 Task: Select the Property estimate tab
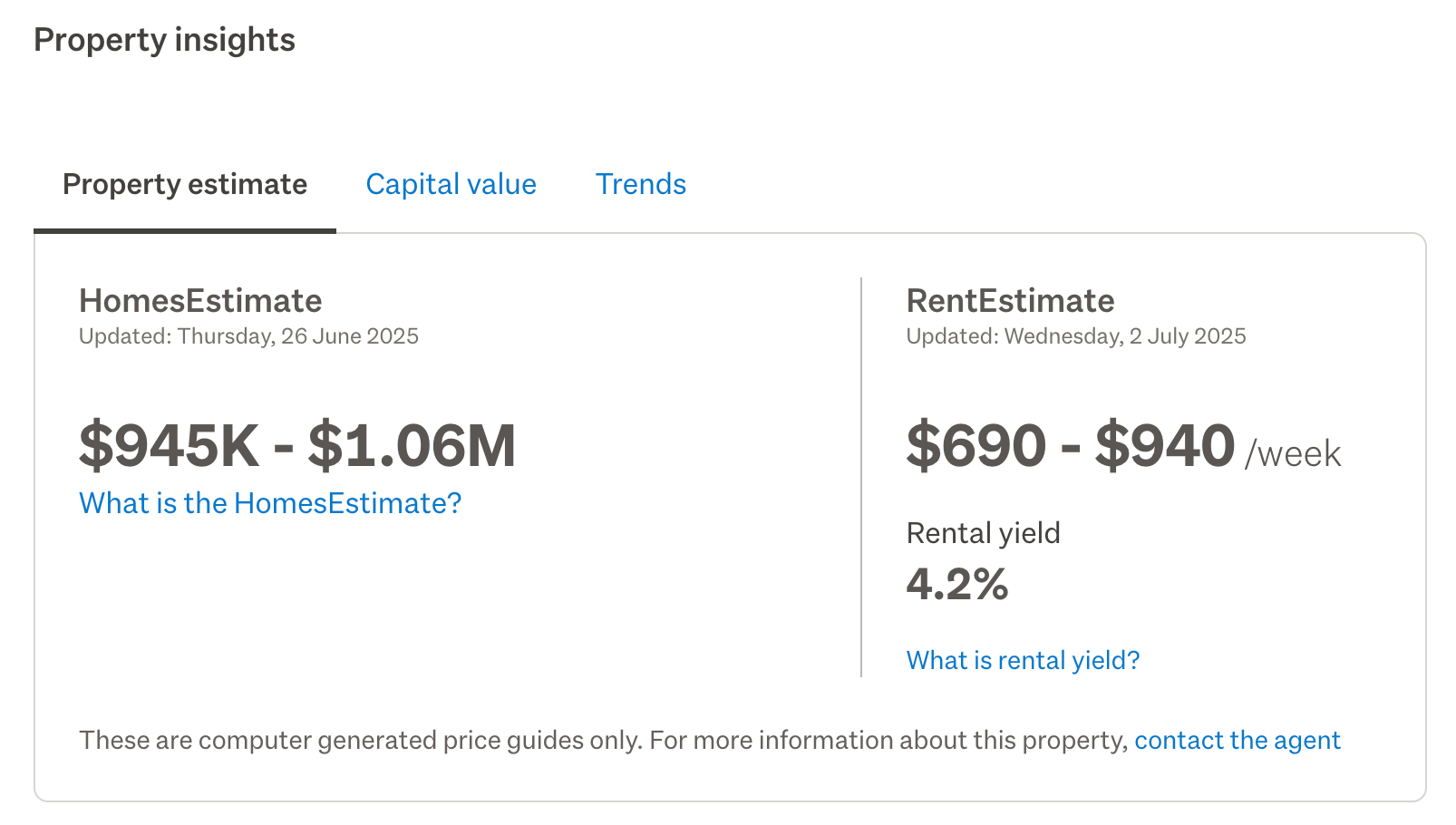(x=185, y=184)
